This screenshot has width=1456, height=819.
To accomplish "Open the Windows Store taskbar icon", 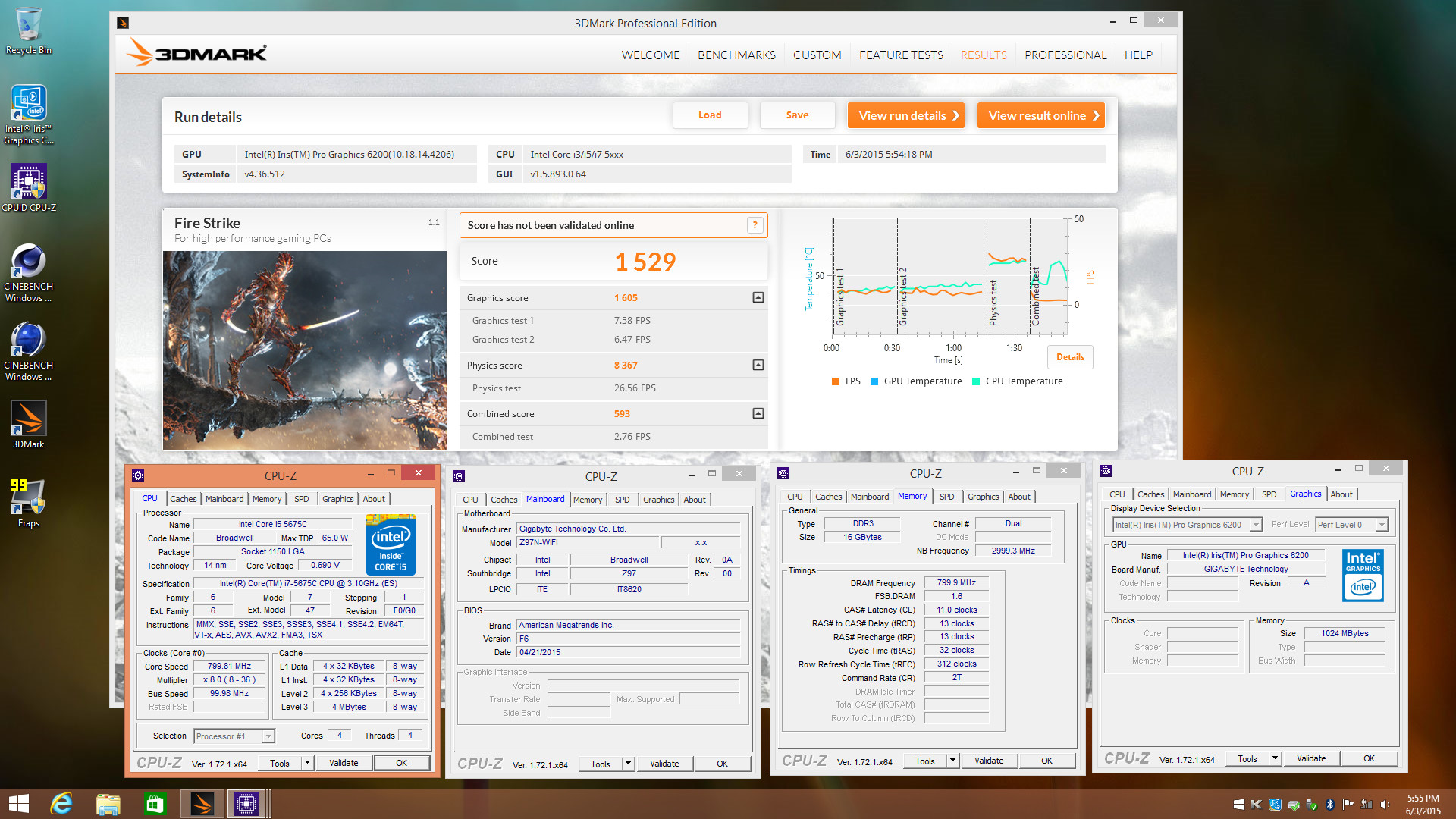I will tap(155, 804).
